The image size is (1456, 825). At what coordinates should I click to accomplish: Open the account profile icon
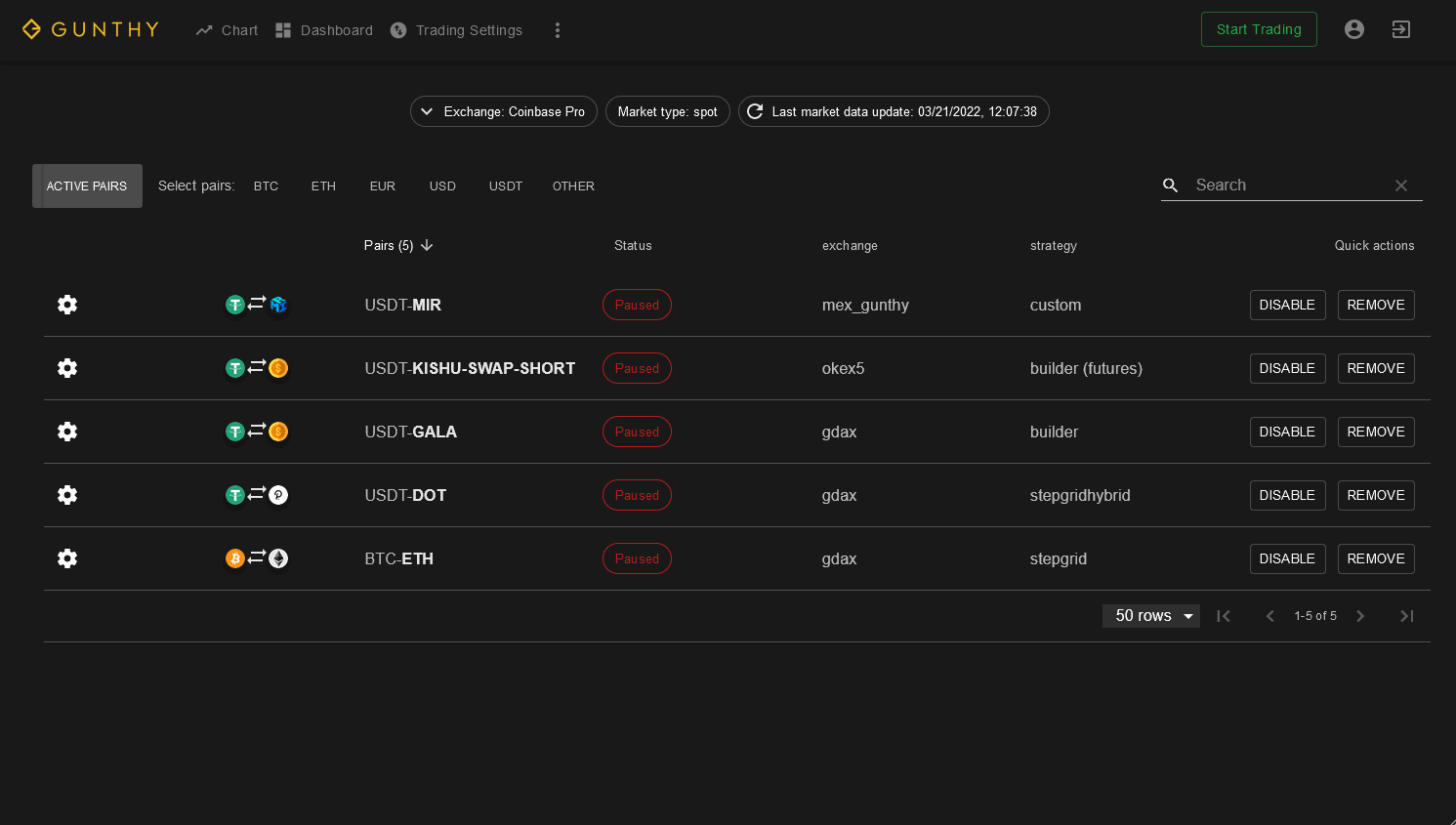(1353, 29)
